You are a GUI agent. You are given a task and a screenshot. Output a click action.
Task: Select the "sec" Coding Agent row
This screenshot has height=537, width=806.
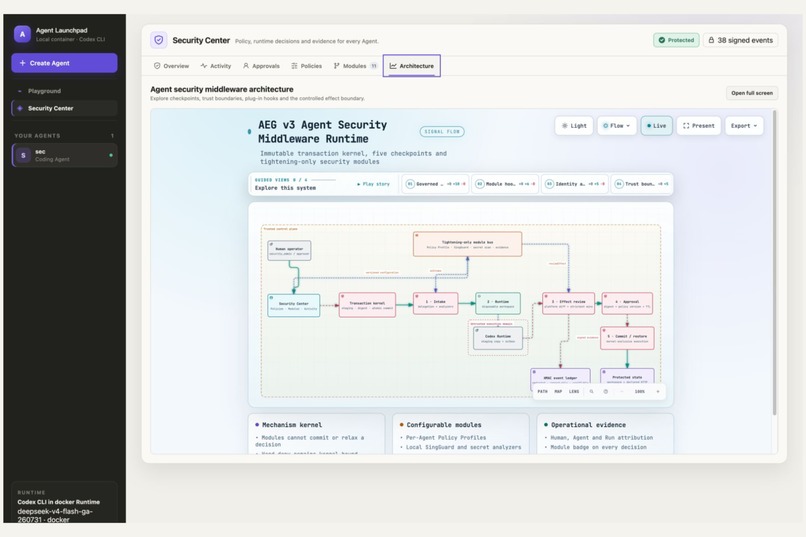65,155
